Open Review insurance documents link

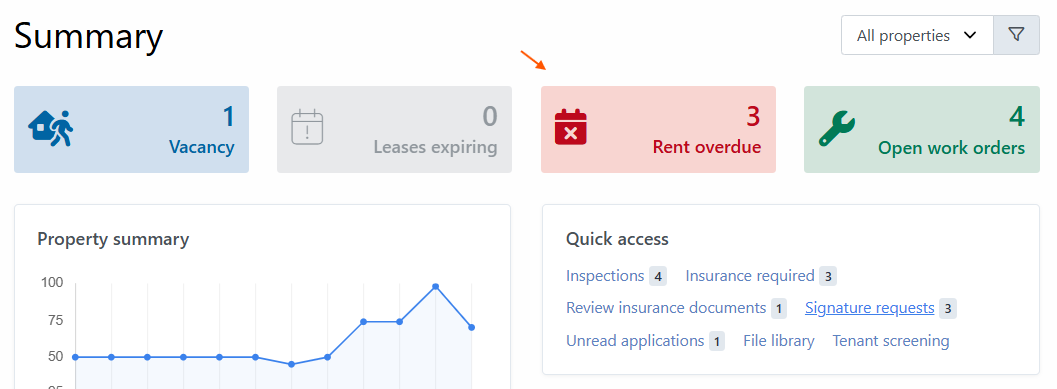click(x=666, y=308)
